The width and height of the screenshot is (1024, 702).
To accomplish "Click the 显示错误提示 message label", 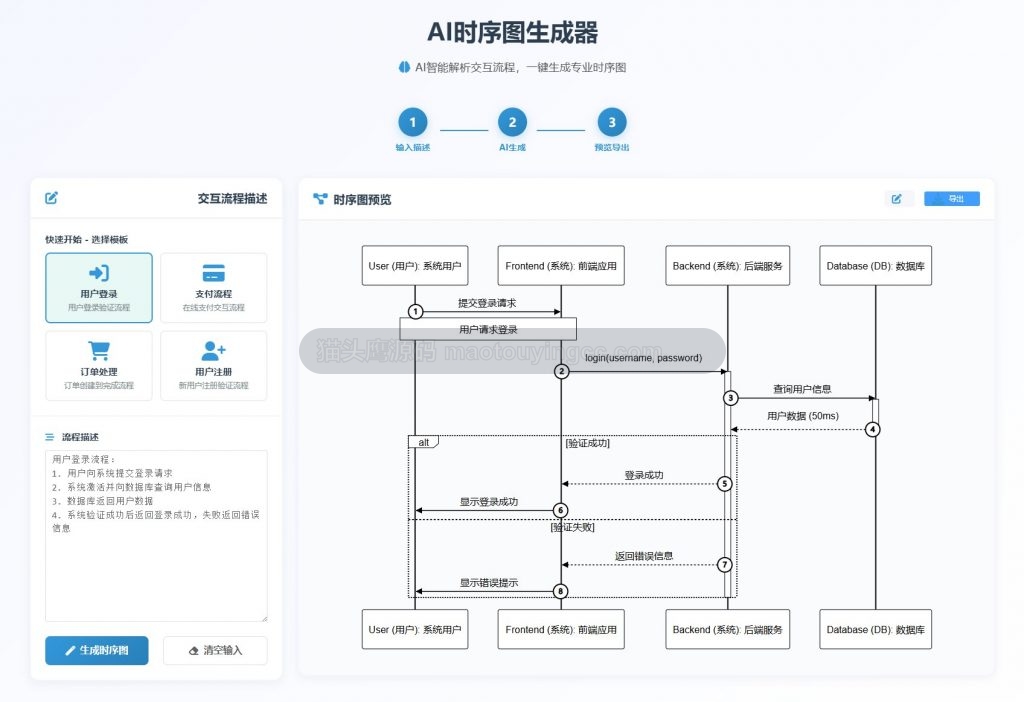I will (488, 582).
